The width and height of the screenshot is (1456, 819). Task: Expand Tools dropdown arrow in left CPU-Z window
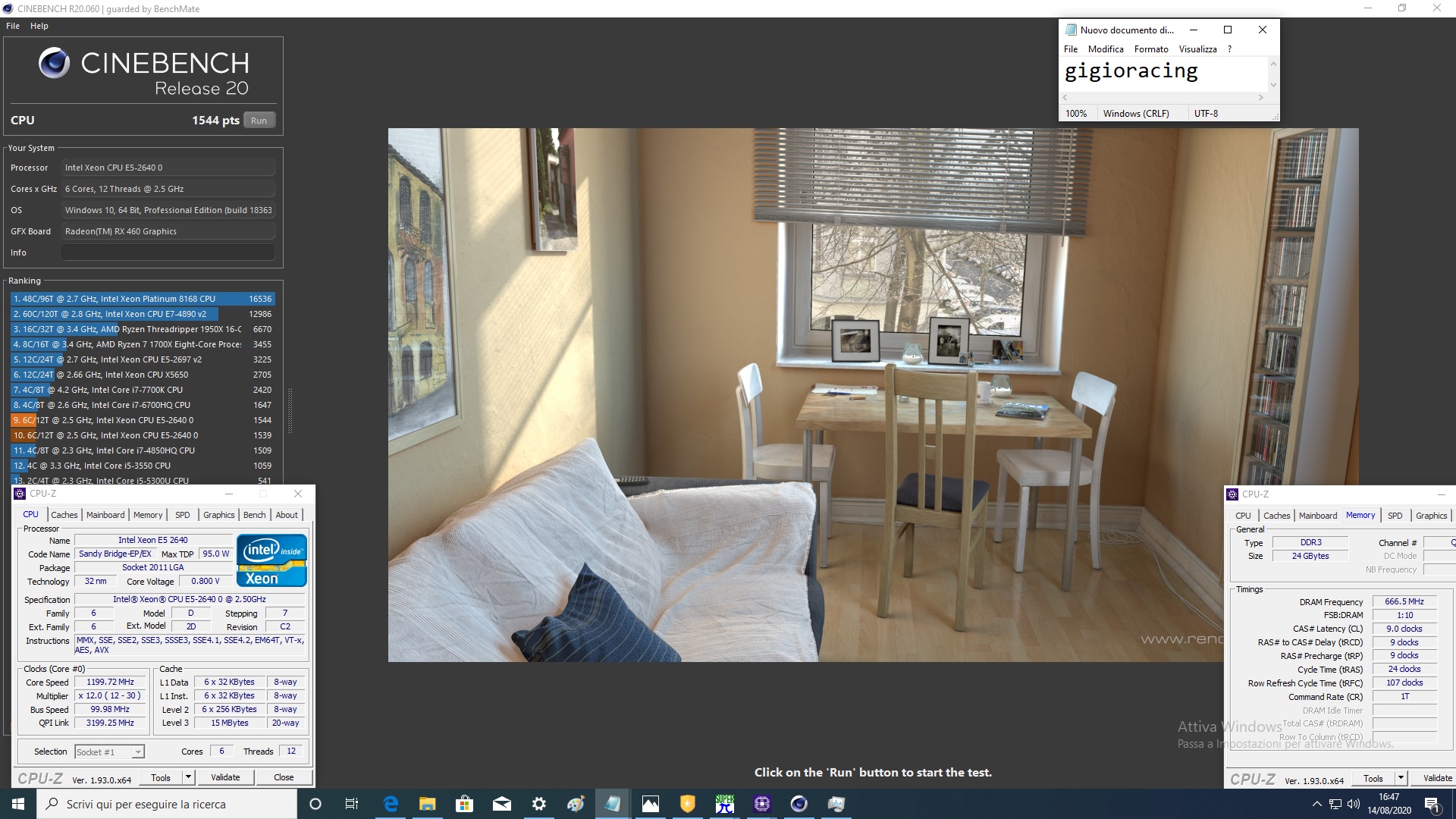point(189,777)
